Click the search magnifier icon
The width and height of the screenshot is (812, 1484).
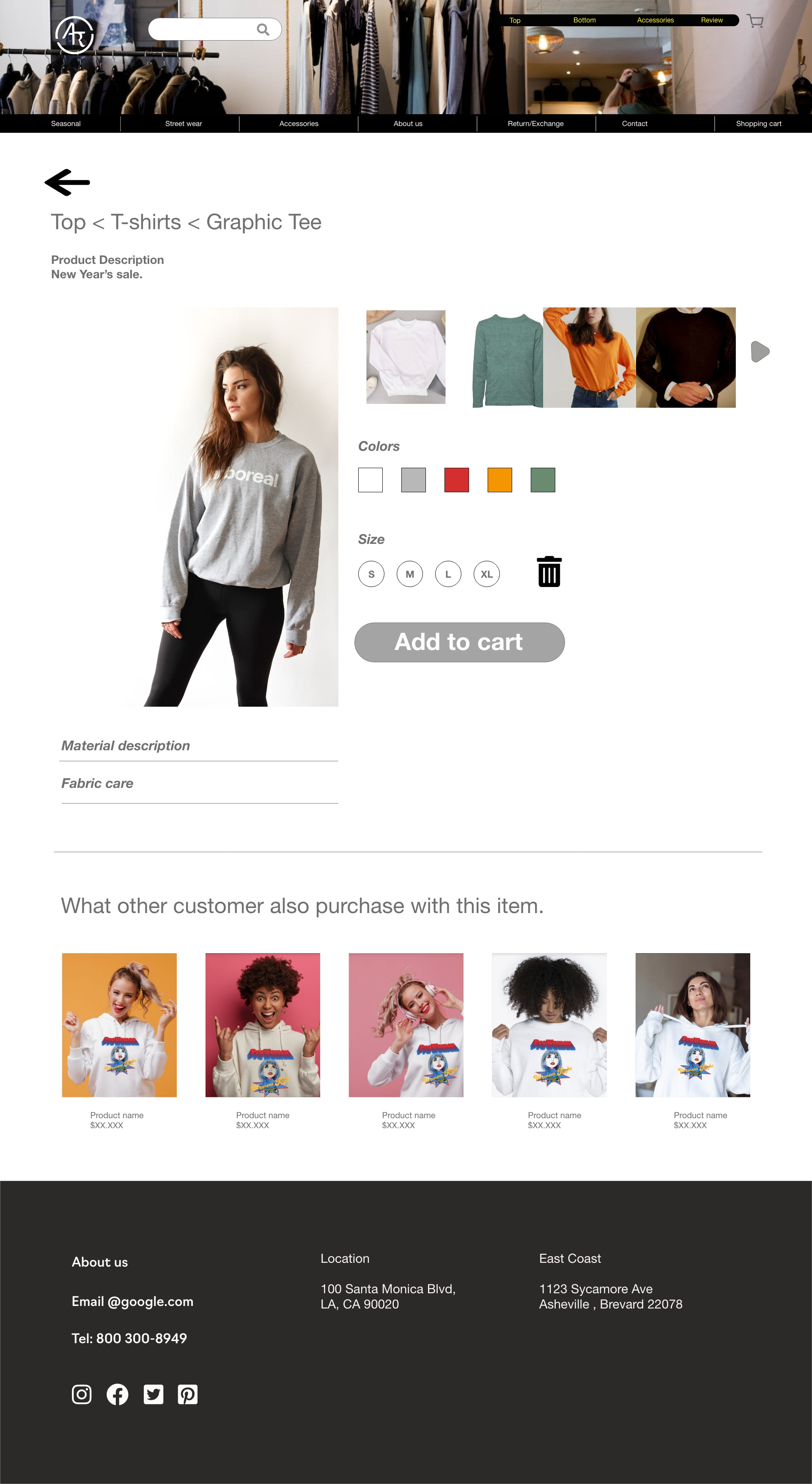click(x=263, y=29)
